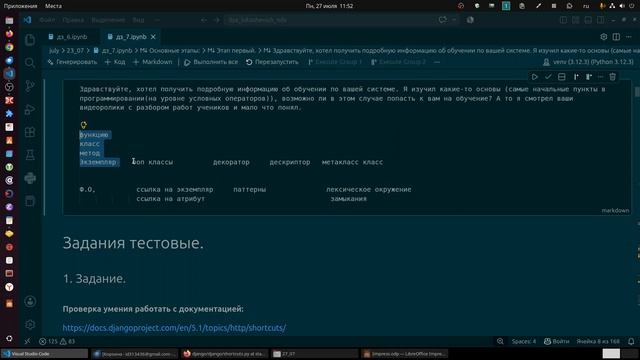Image resolution: width=640 pixels, height=360 pixels.
Task: Click Генерировать in notebook toolbar
Action: (72, 62)
